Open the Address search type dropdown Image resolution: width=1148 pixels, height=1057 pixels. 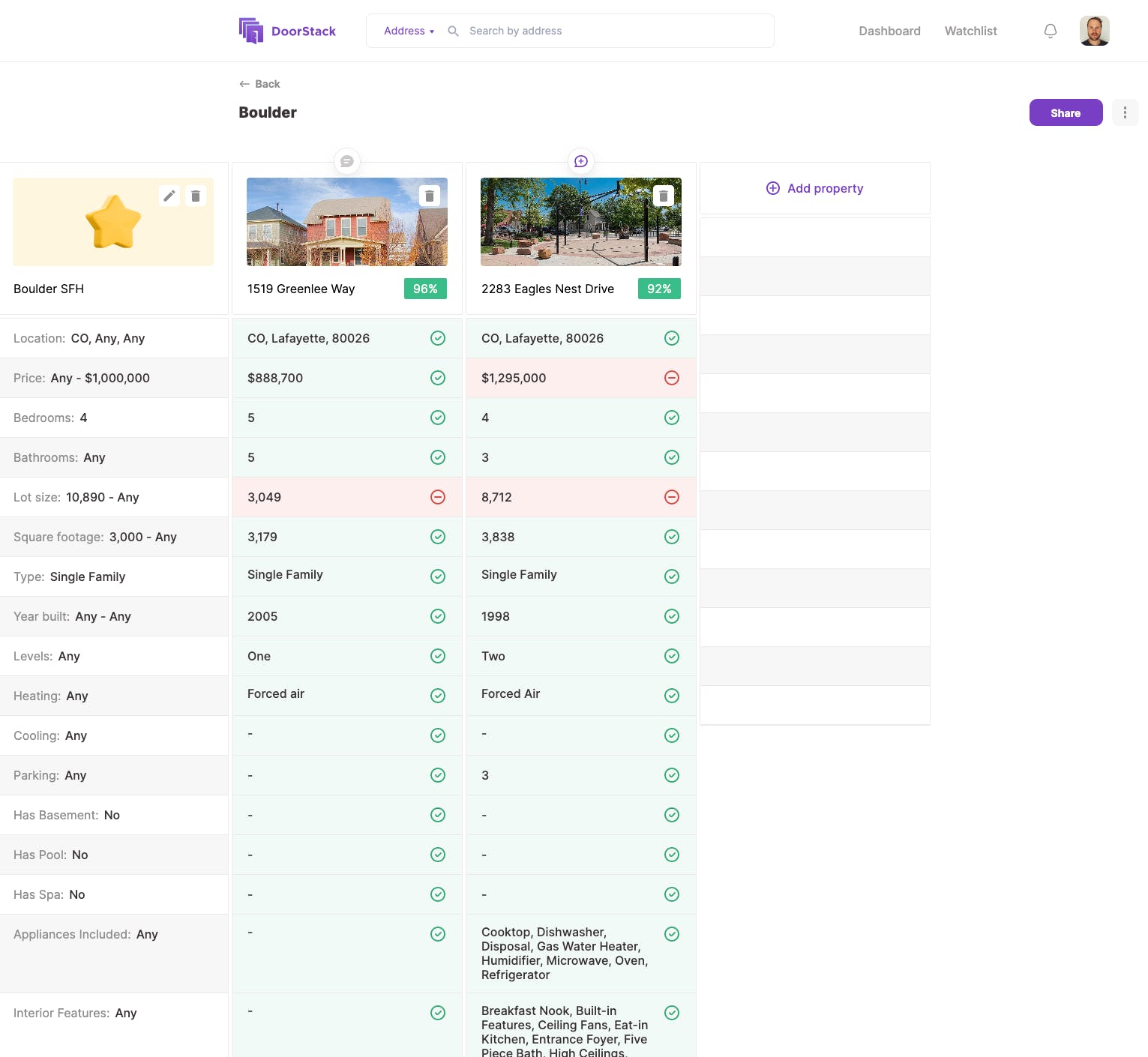409,31
